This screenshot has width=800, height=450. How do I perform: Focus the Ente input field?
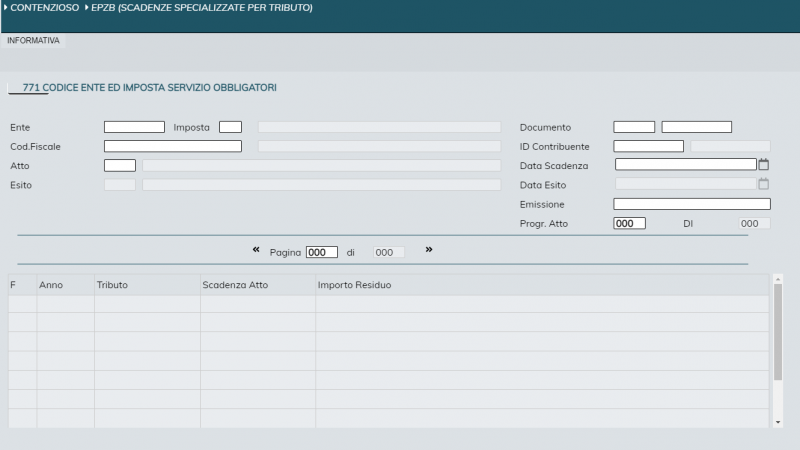coord(134,127)
